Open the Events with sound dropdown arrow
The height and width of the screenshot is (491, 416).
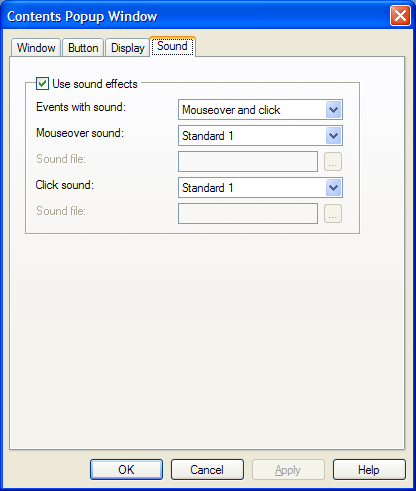tap(333, 110)
